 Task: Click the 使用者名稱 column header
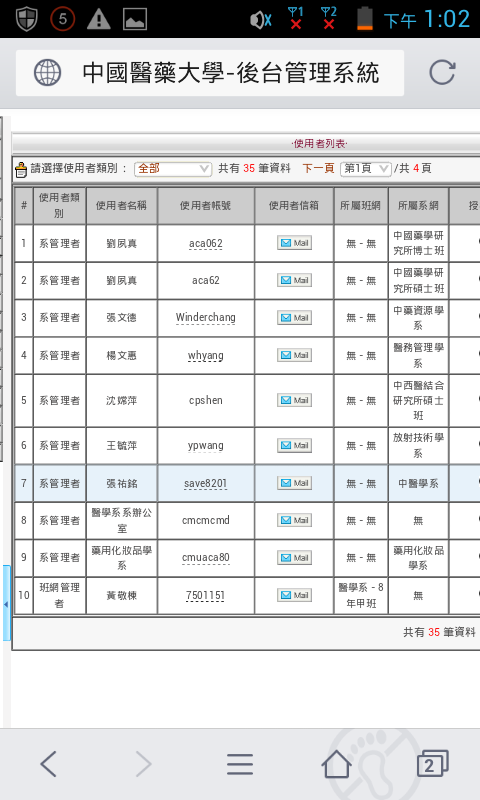pos(121,206)
